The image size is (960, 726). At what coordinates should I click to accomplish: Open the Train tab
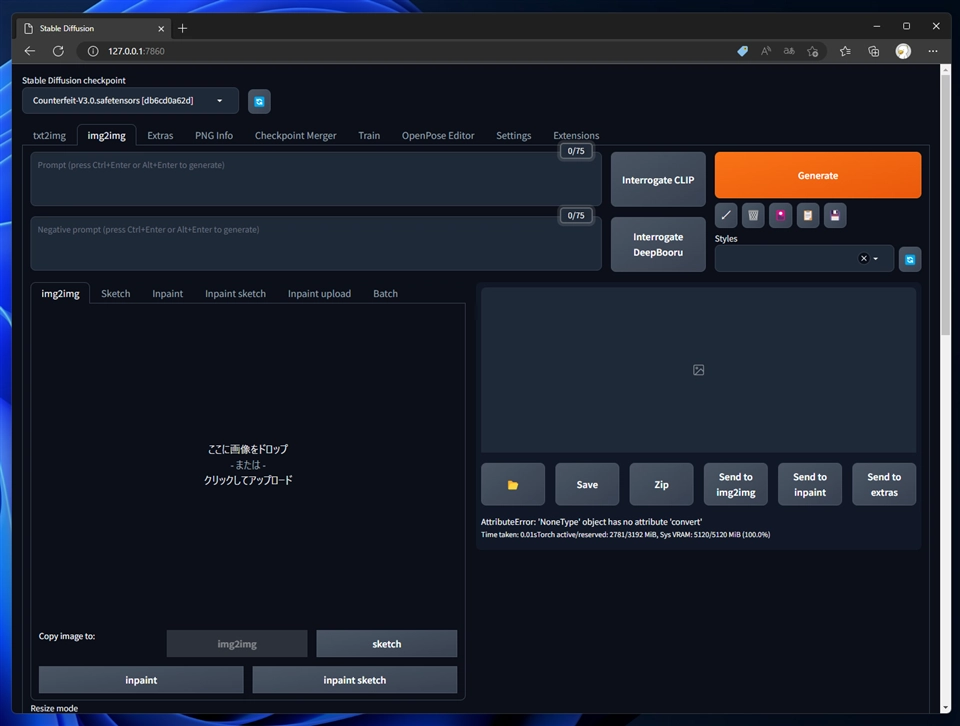(x=369, y=135)
